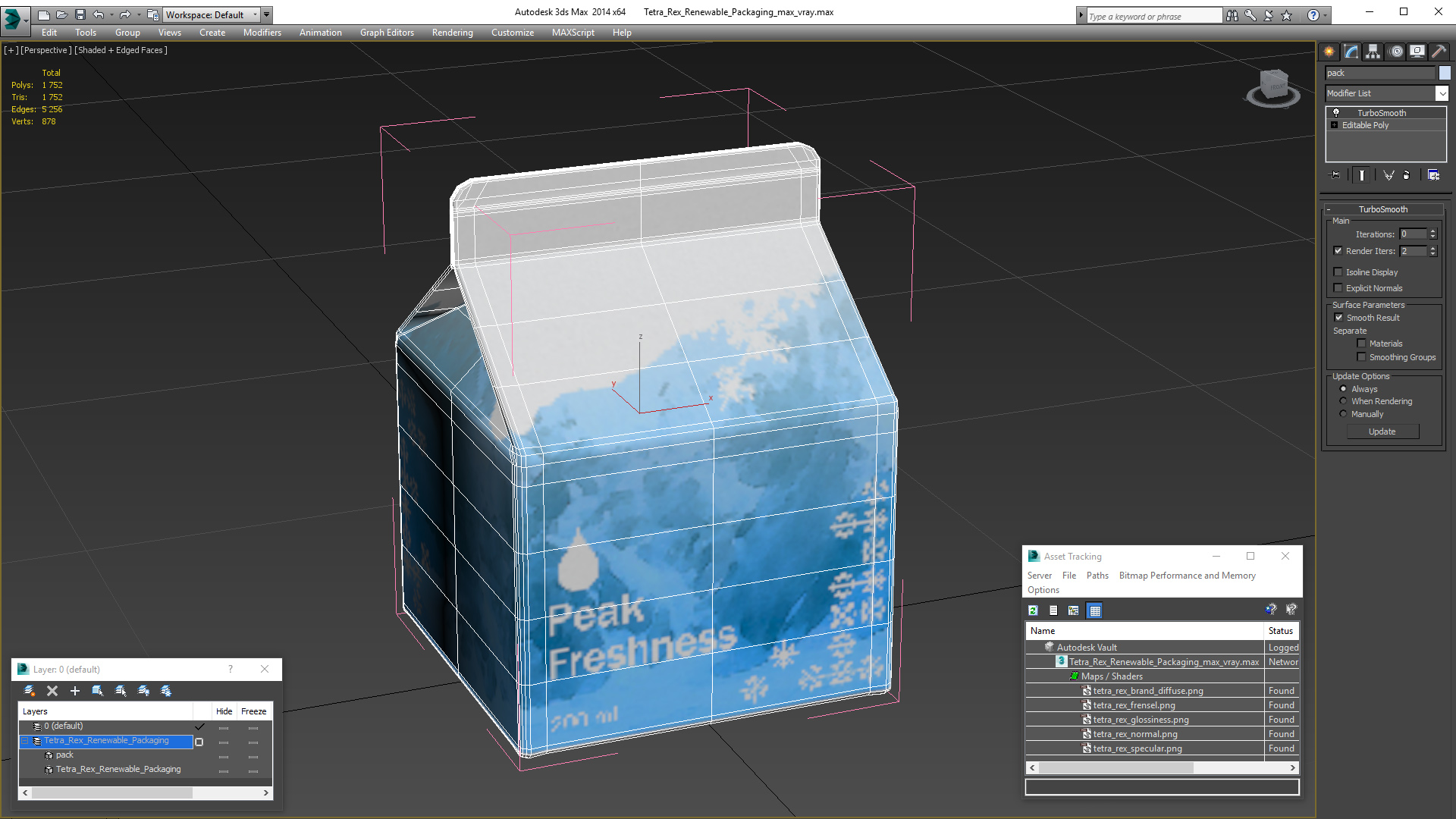Open the Modifier List dropdown
The image size is (1456, 819).
pyautogui.click(x=1442, y=93)
